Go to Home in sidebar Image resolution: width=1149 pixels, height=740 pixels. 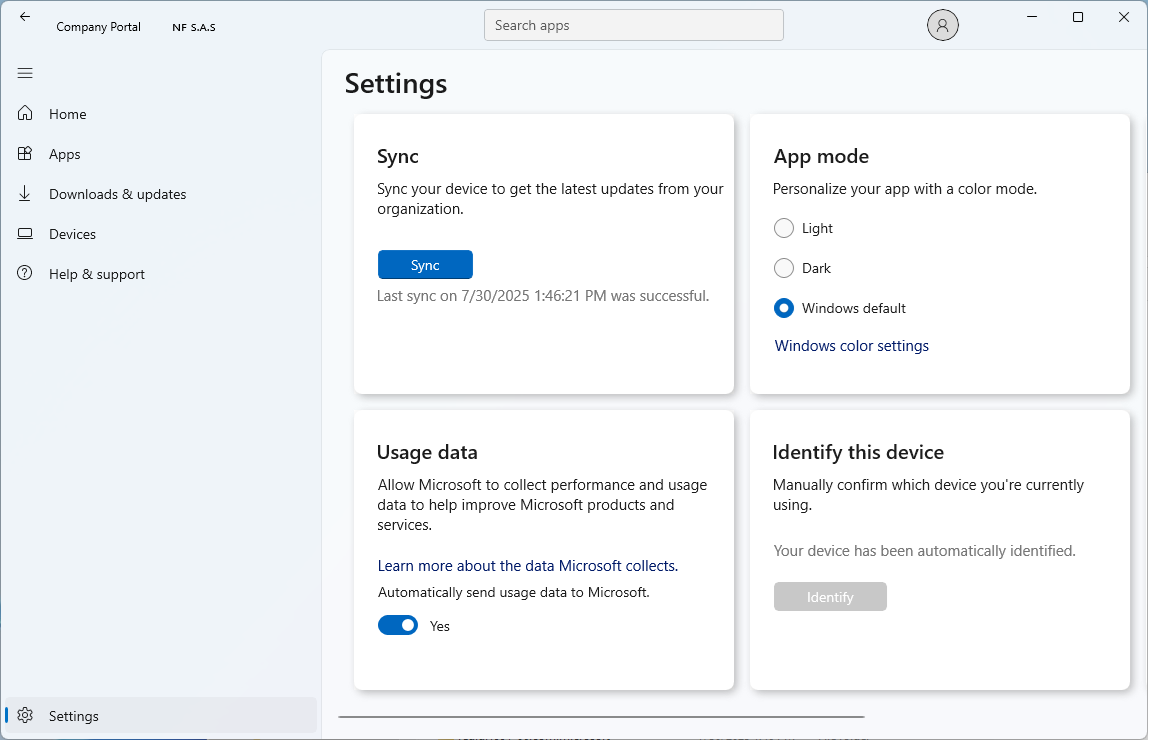(160, 114)
